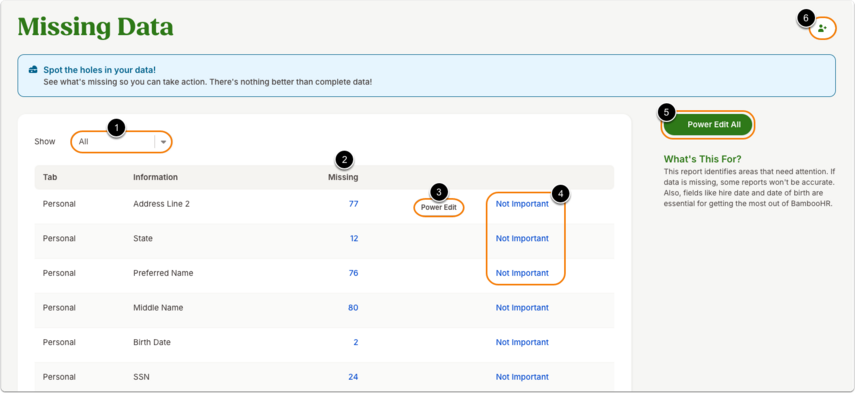Open the Show filter dropdown set to All
This screenshot has height=393, width=855.
point(121,142)
